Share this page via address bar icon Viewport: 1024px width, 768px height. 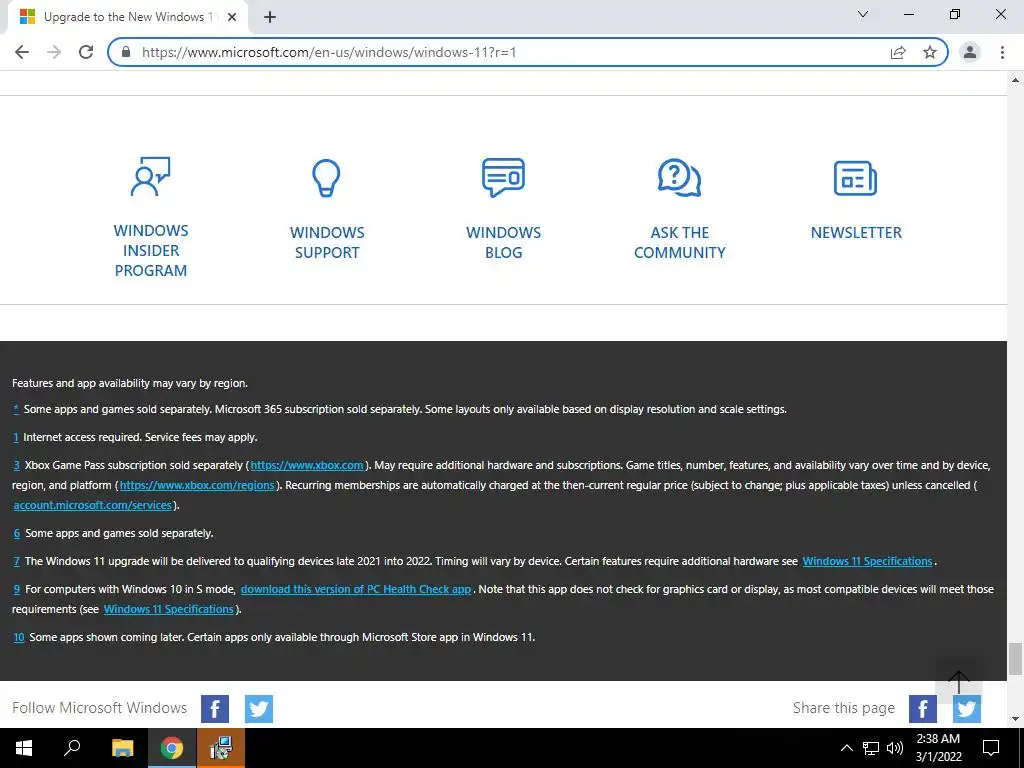[898, 52]
